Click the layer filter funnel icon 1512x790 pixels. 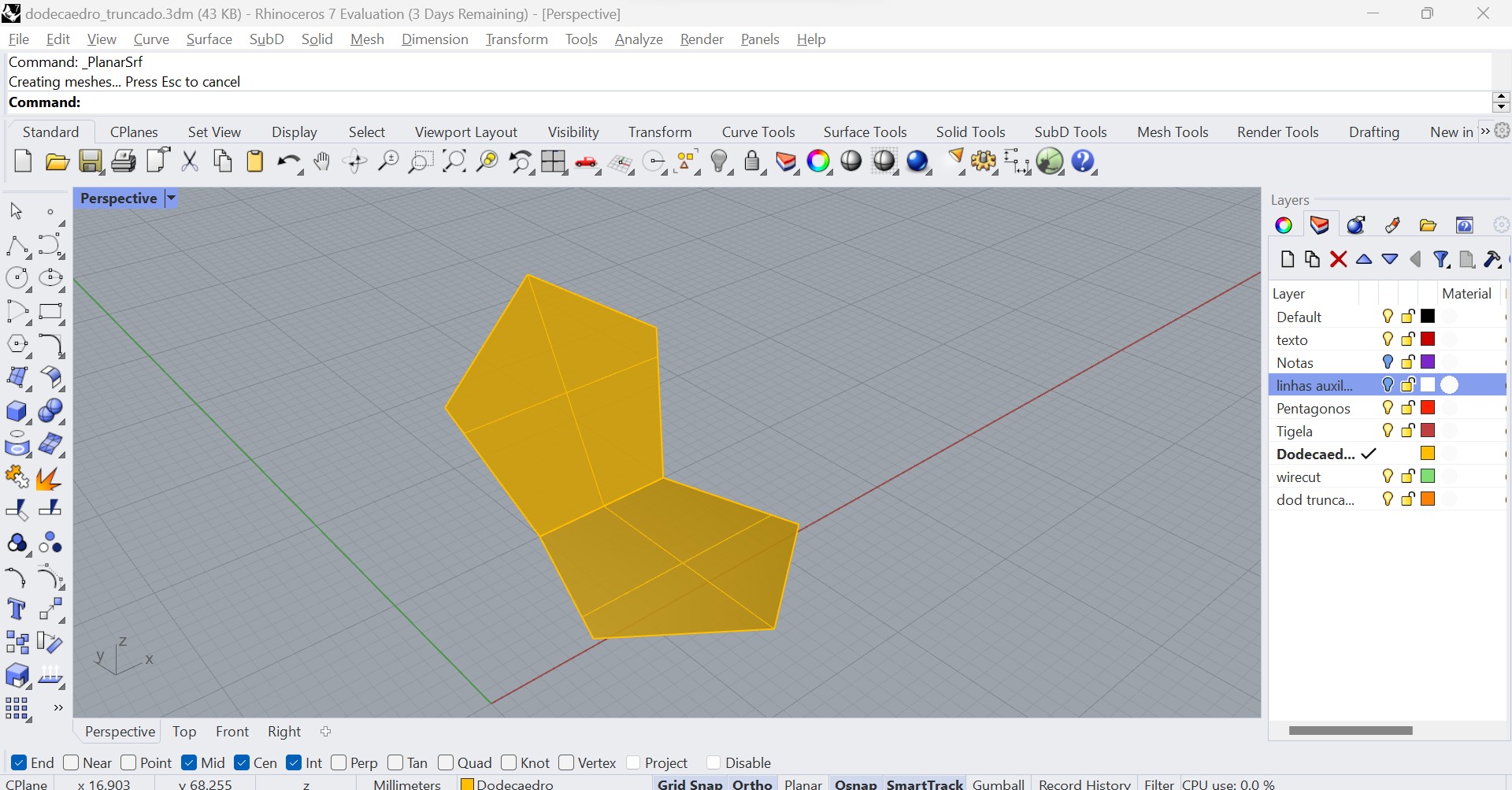pyautogui.click(x=1441, y=259)
